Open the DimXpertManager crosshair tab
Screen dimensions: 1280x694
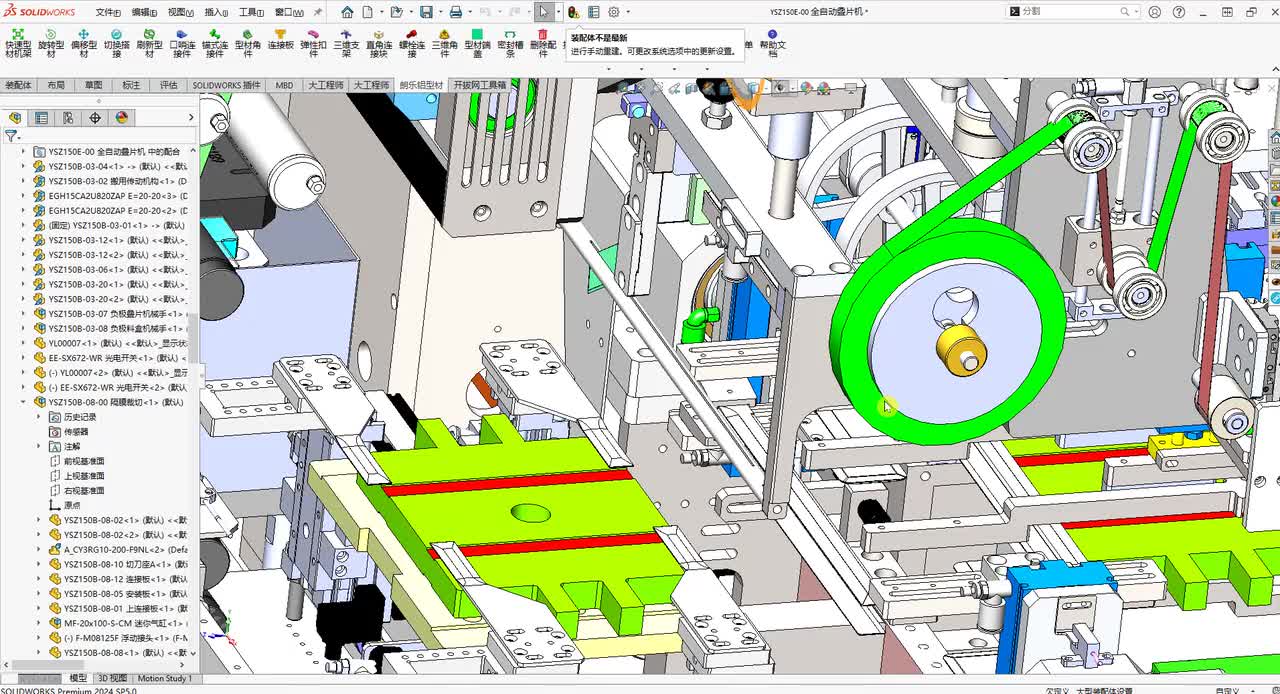[x=95, y=117]
